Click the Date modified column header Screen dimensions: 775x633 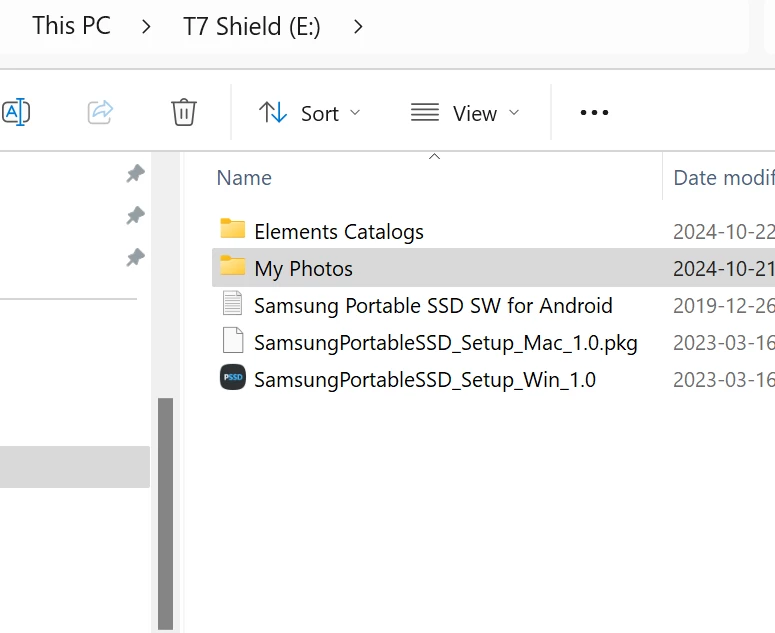(x=724, y=178)
